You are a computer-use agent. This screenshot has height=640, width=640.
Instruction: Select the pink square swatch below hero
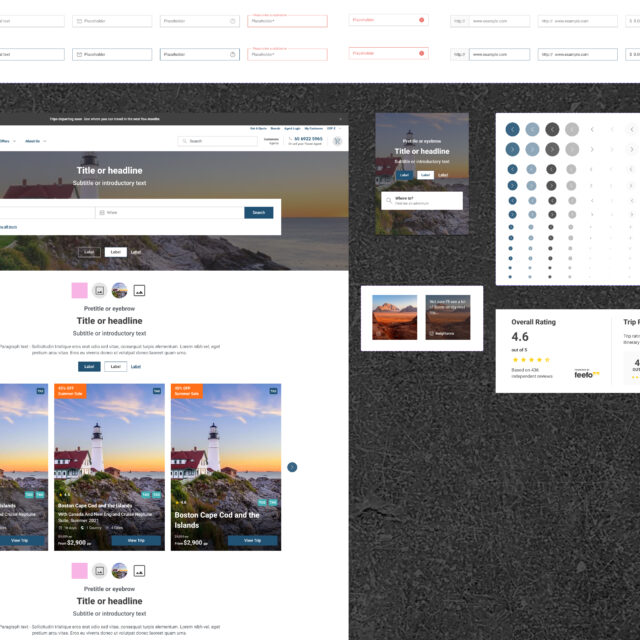(x=79, y=291)
